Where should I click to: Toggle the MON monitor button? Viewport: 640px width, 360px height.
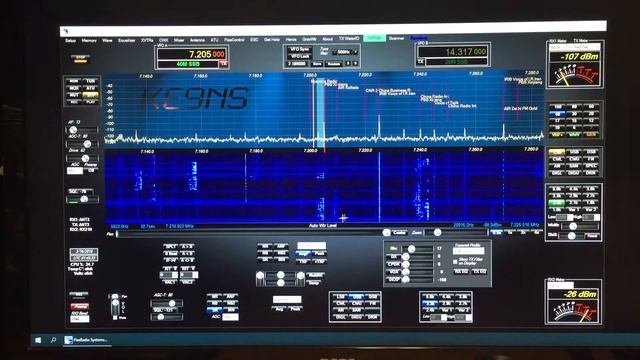point(74,81)
